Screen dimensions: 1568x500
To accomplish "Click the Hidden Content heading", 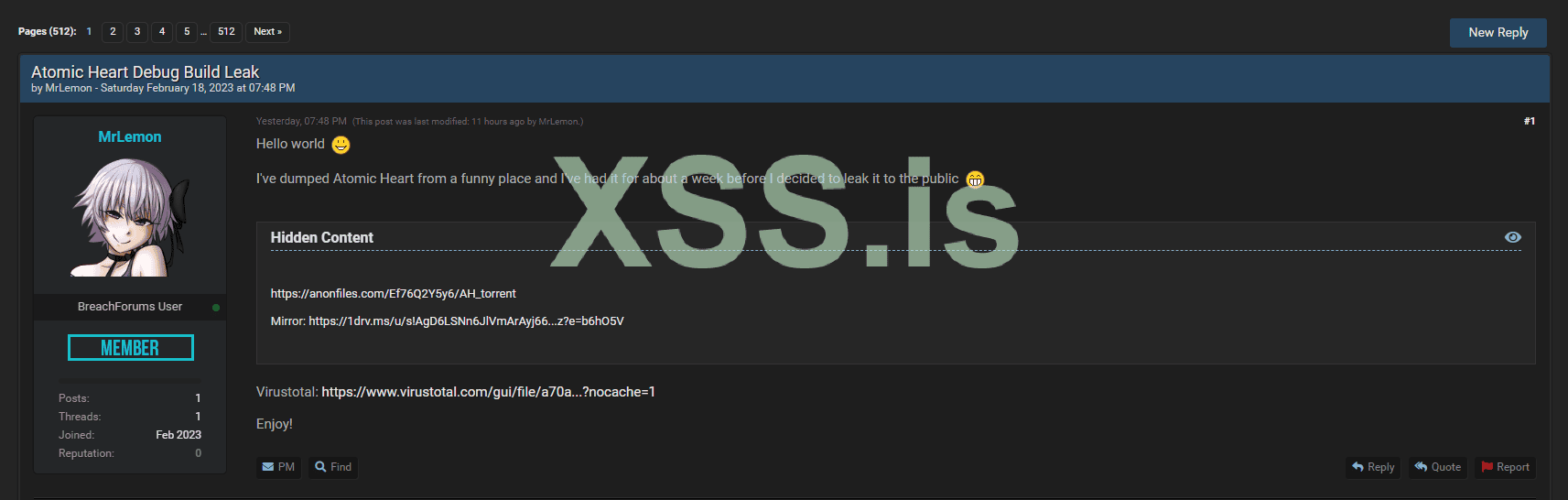I will click(322, 237).
